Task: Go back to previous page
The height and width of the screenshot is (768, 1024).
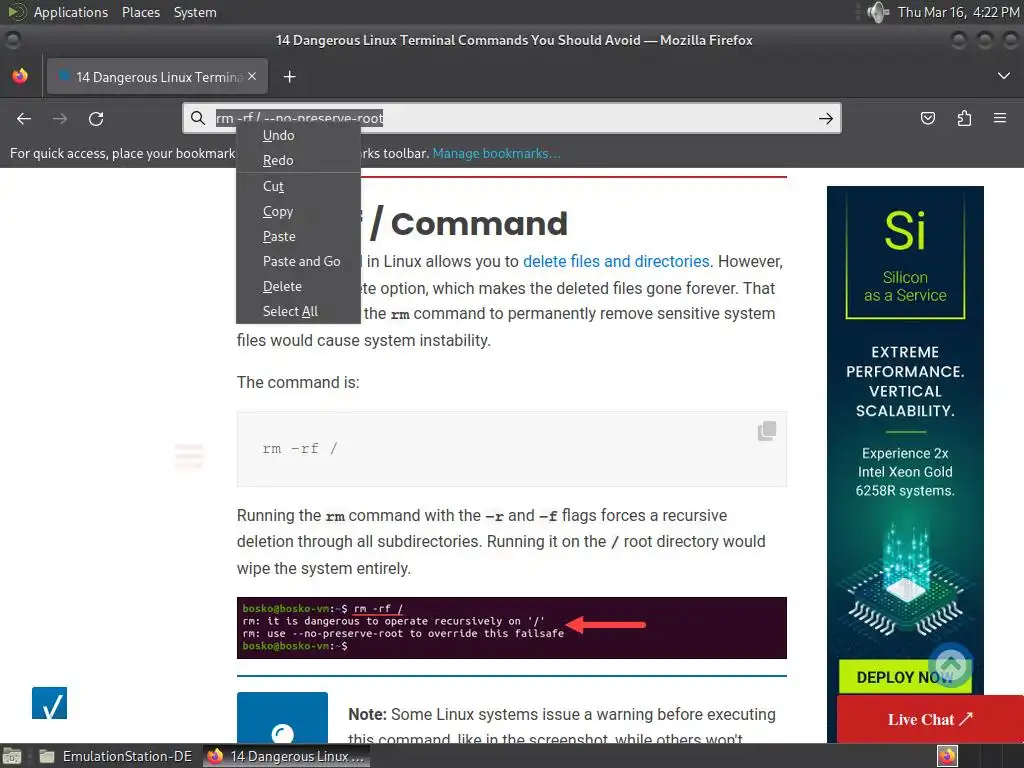Action: (x=24, y=119)
